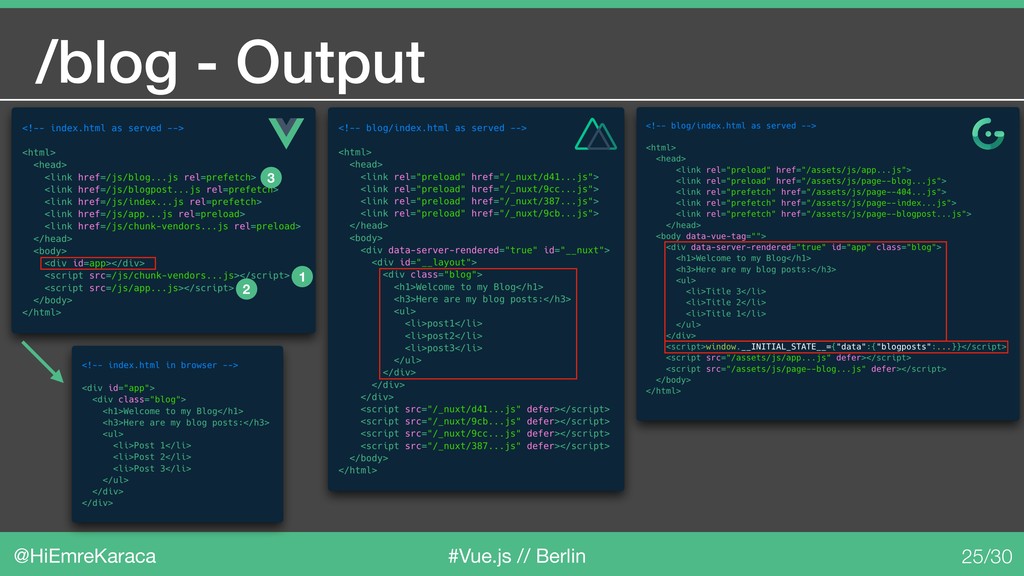Click the deferred script "/_nuxt/9cb...js" line
The image size is (1024, 576).
(485, 421)
